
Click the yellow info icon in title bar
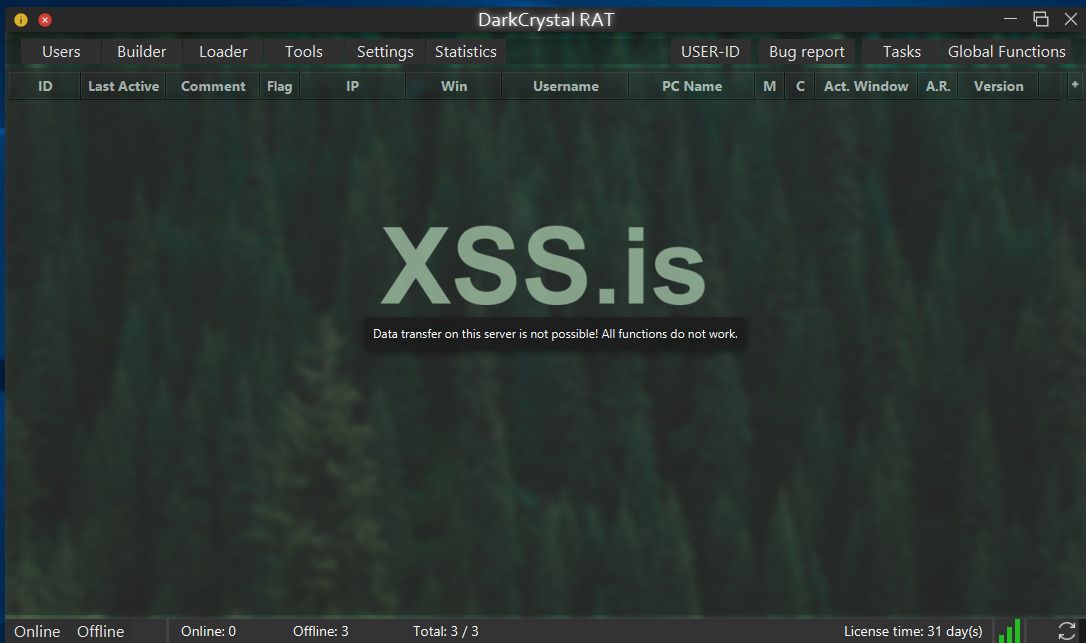coord(21,20)
